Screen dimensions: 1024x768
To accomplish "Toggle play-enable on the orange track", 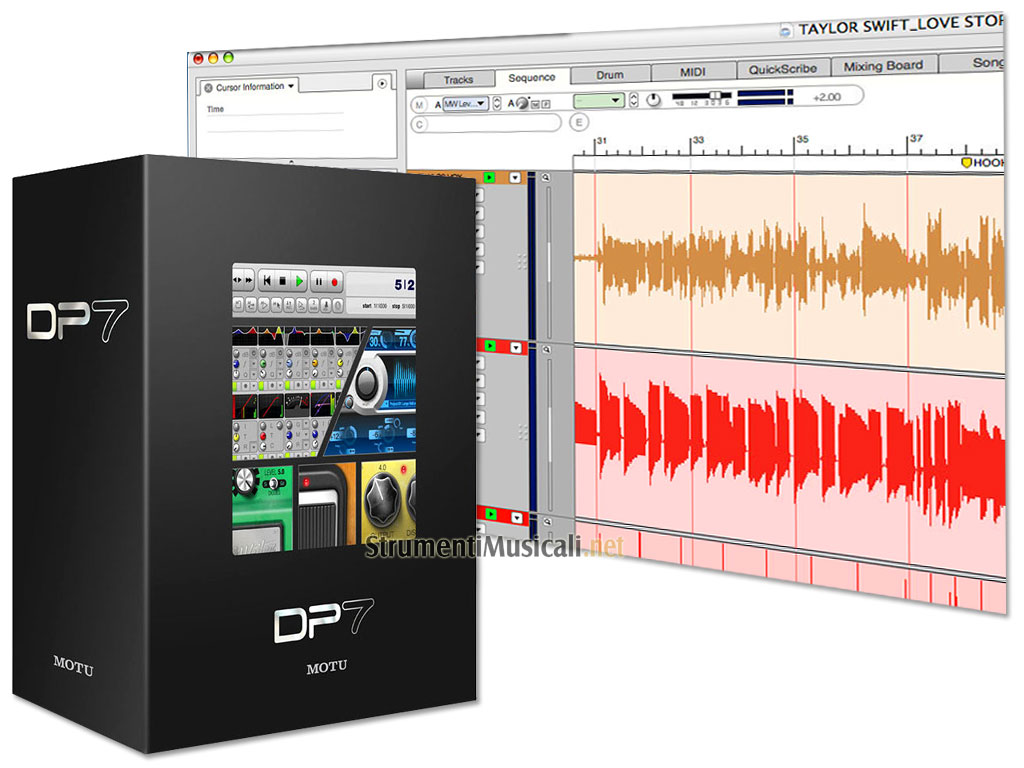I will tap(490, 177).
